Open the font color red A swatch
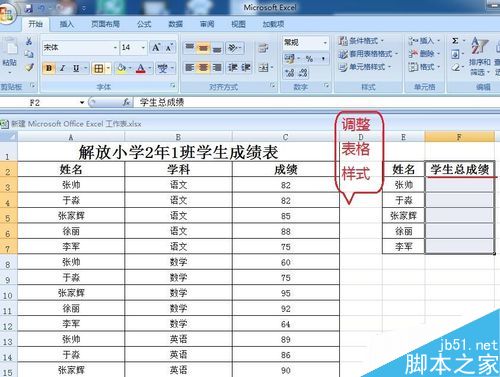 pos(141,68)
